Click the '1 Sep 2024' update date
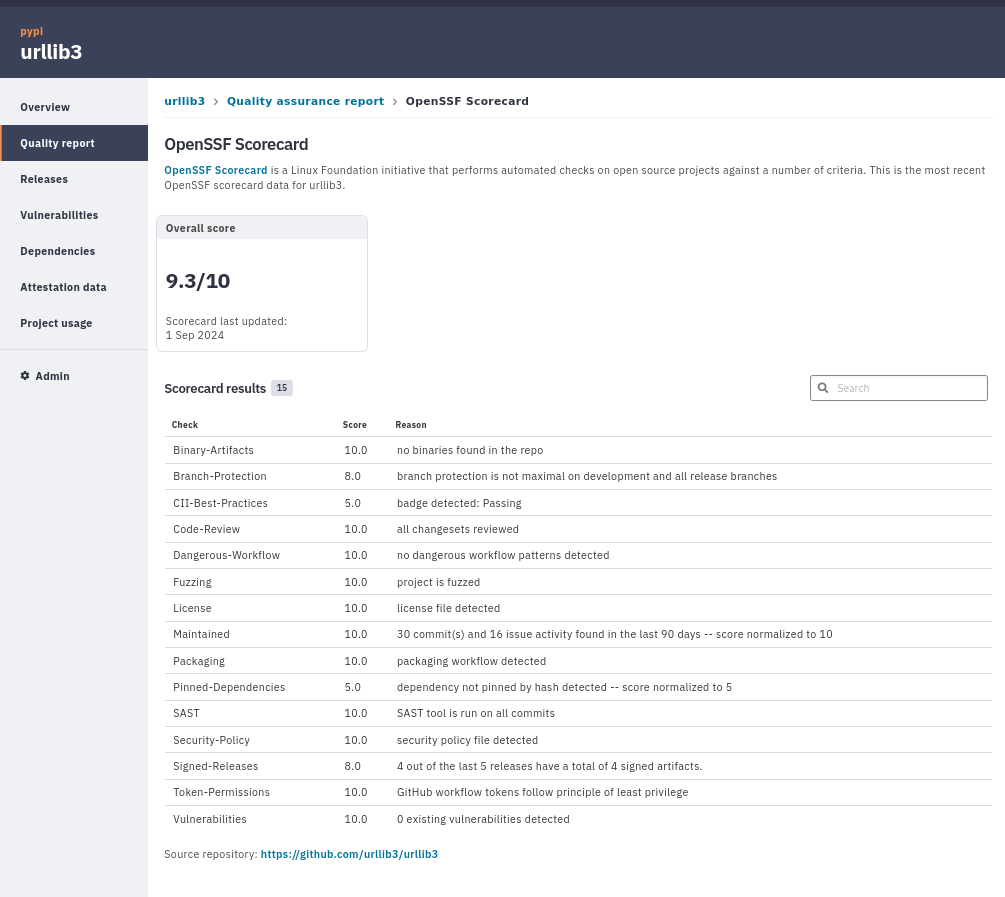1005x897 pixels. [x=195, y=335]
